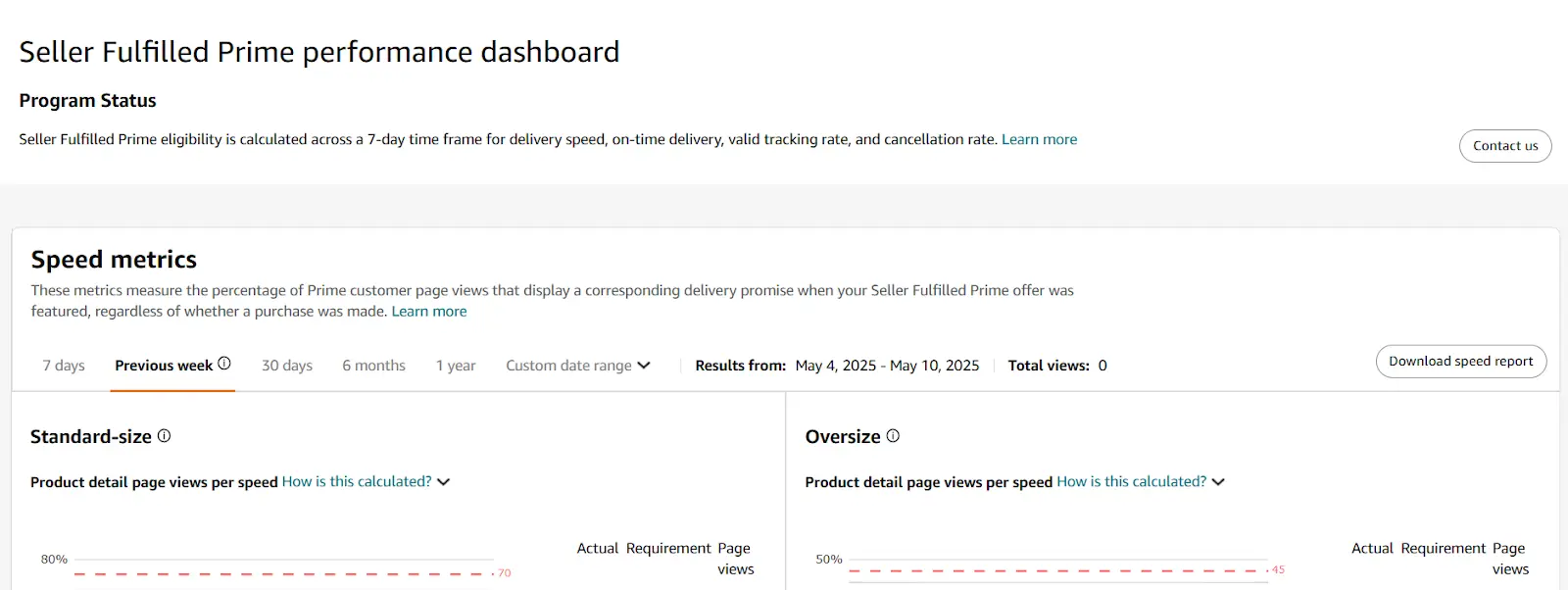Click Actual column header in Oversize table
Viewport: 1568px width, 590px height.
pyautogui.click(x=1372, y=549)
